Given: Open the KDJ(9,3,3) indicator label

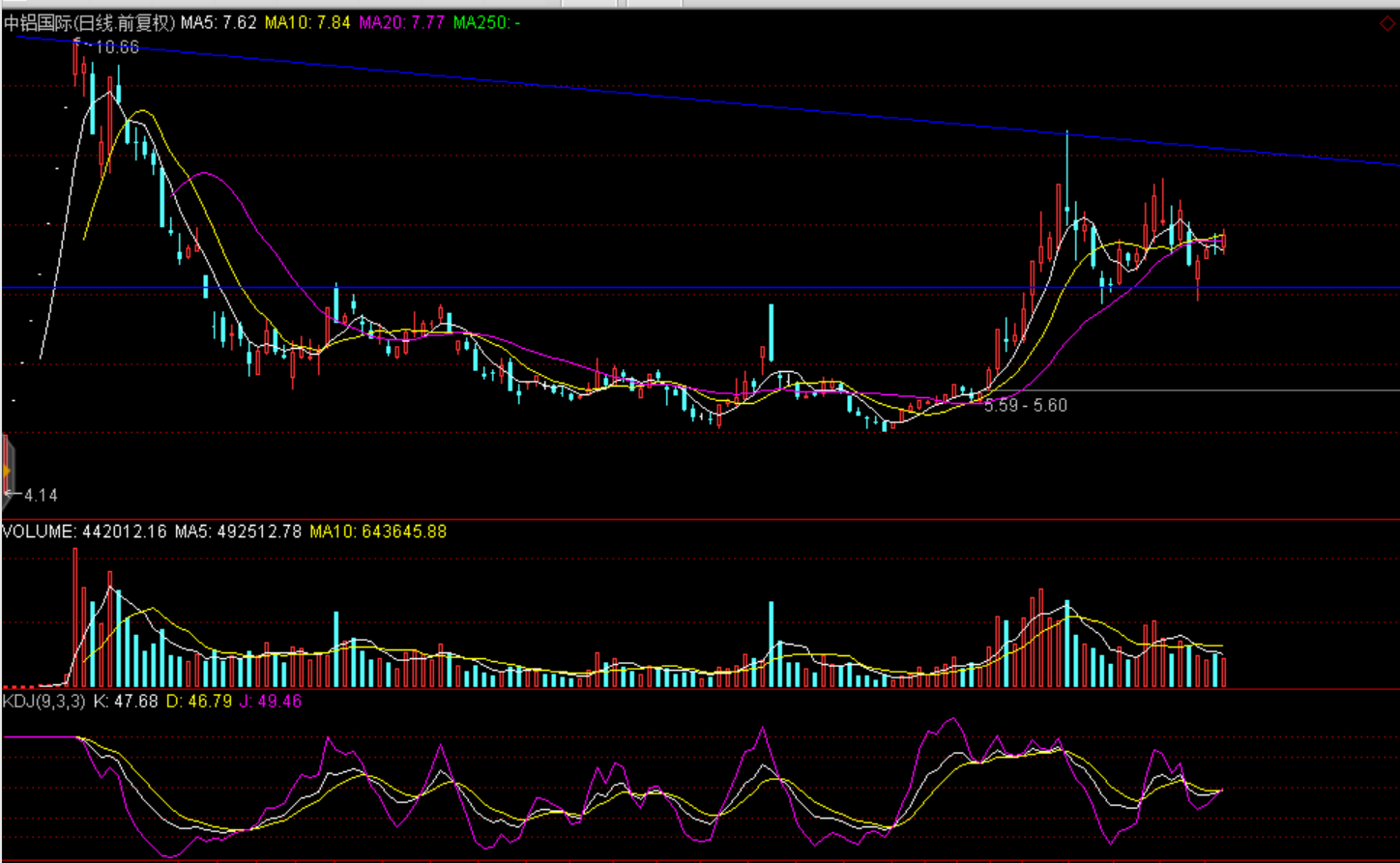Looking at the screenshot, I should coord(44,701).
